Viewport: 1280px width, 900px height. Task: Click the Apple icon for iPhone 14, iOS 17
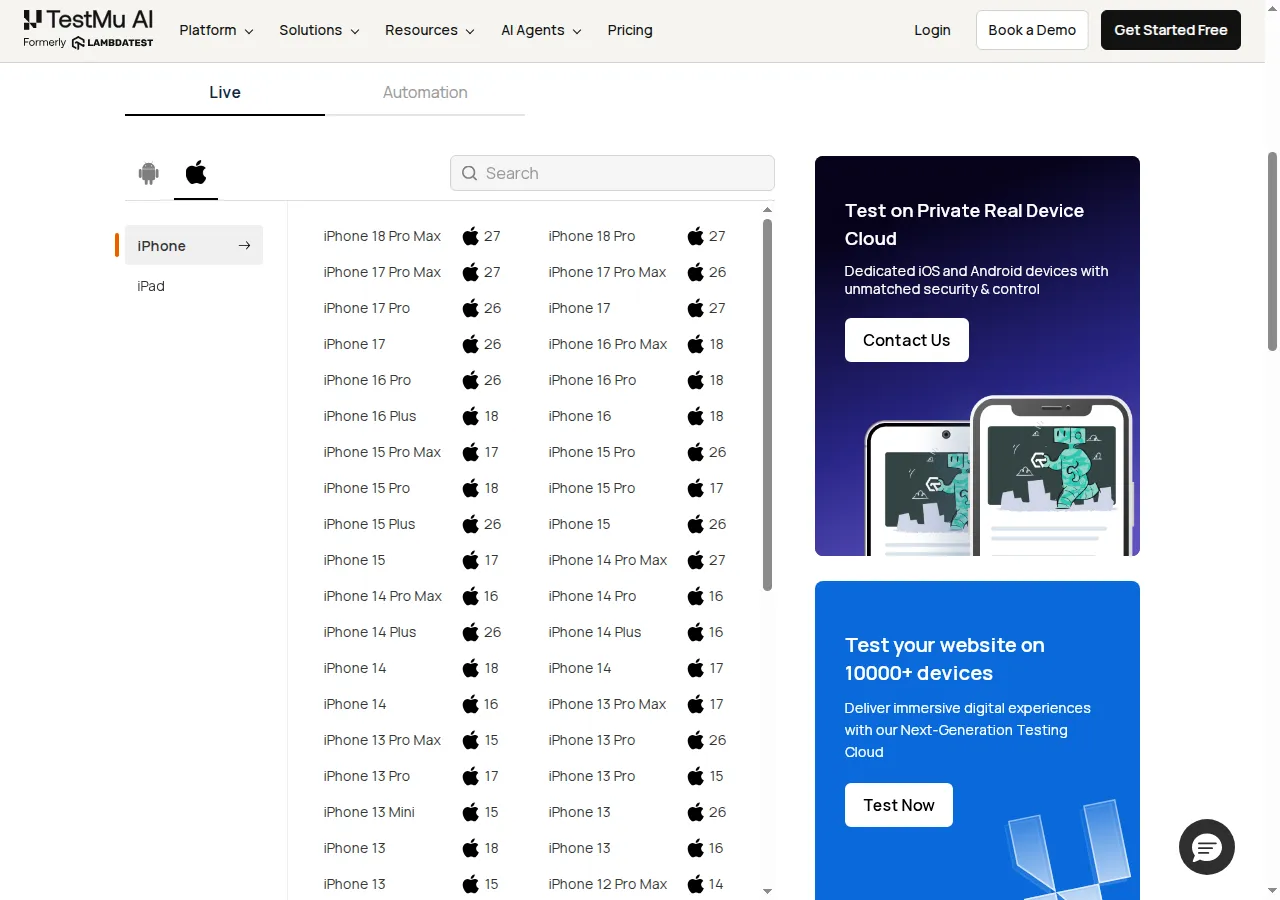pos(696,668)
